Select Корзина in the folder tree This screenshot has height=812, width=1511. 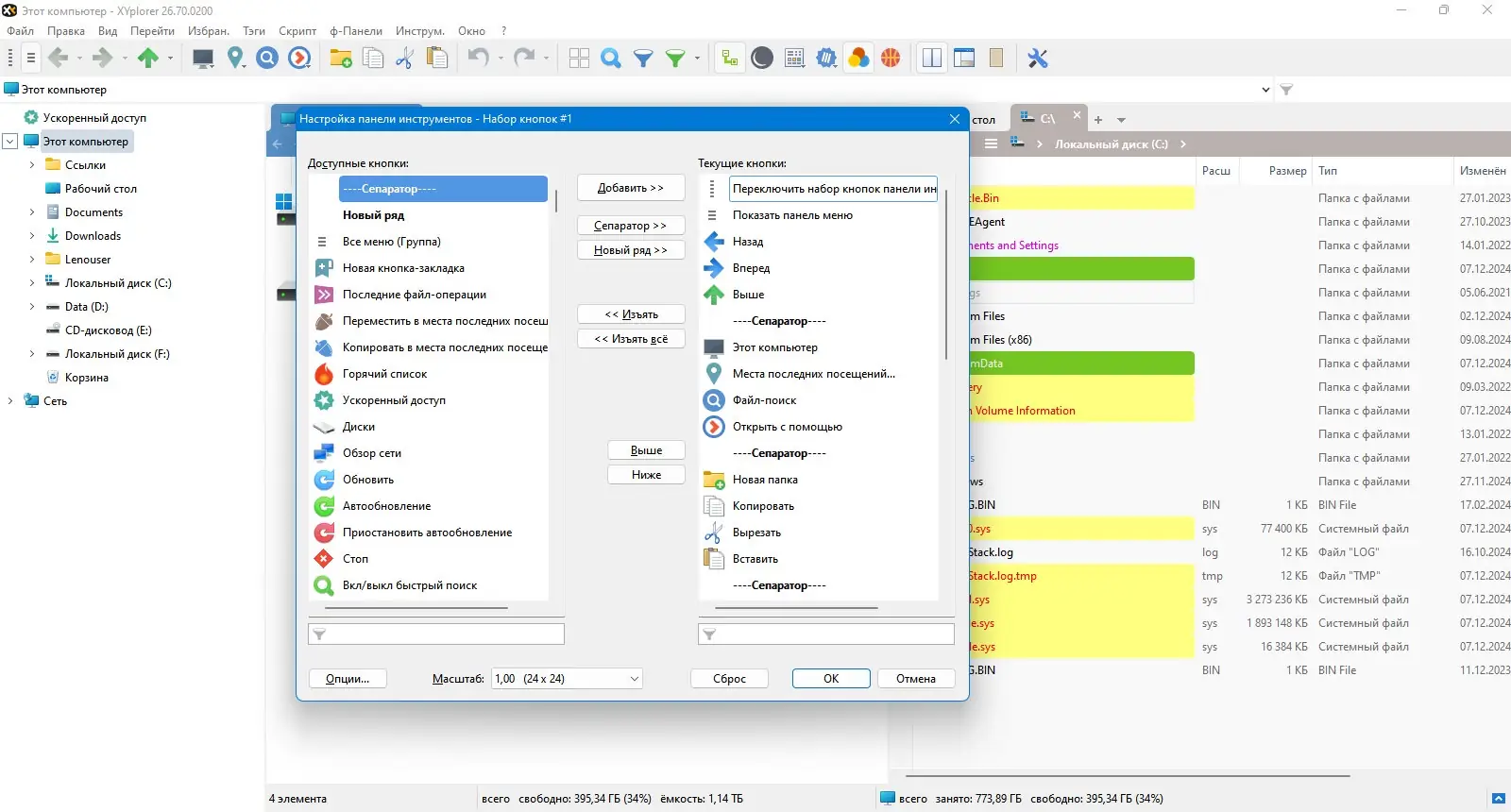(x=87, y=378)
